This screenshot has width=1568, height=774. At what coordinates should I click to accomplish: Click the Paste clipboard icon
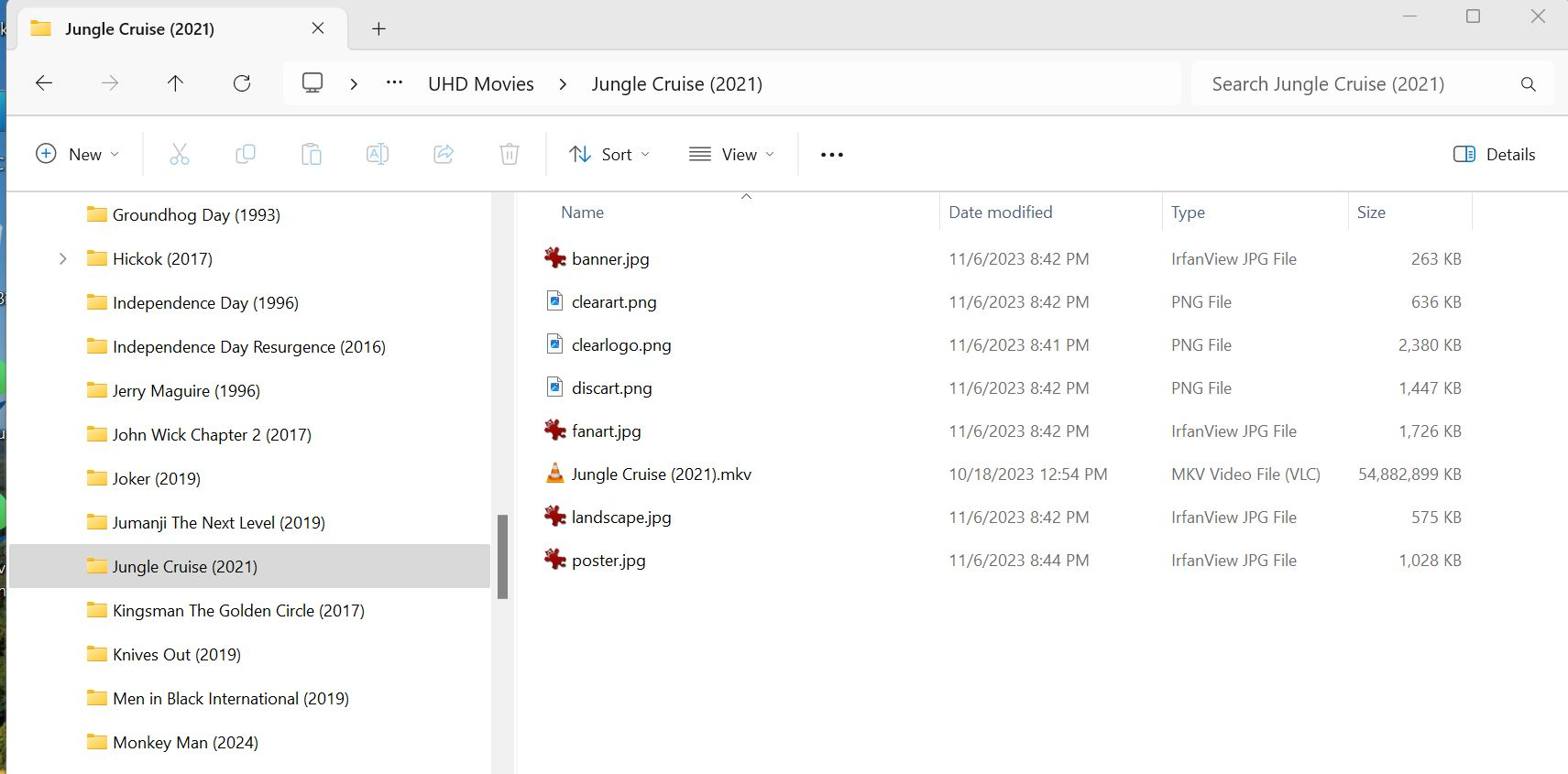[x=312, y=155]
